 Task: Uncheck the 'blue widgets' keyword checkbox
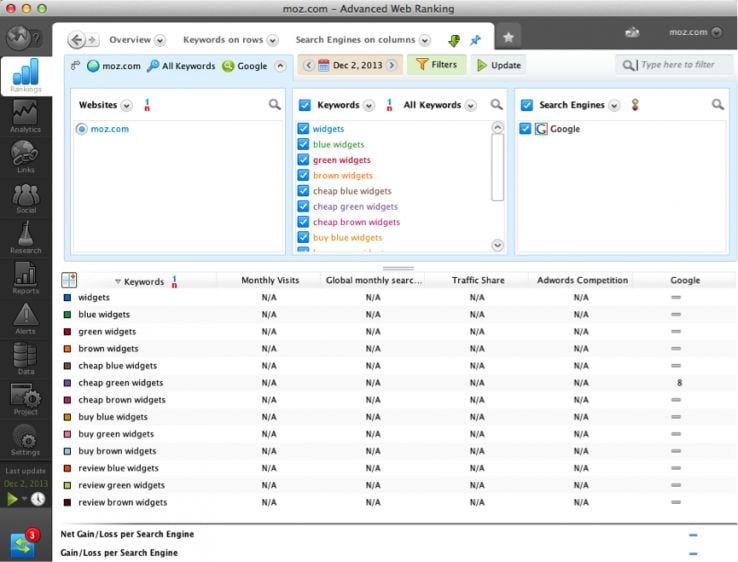click(x=303, y=144)
